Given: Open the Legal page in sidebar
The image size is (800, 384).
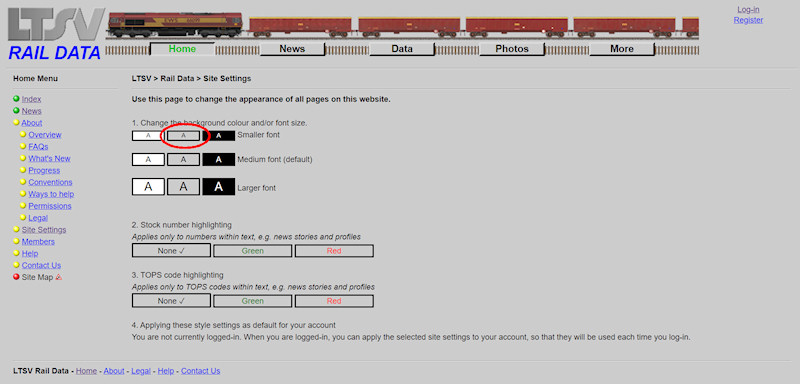Looking at the screenshot, I should click(38, 218).
